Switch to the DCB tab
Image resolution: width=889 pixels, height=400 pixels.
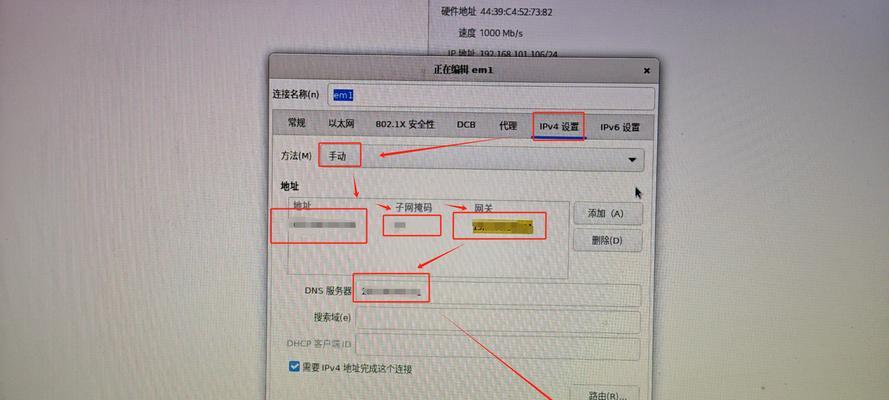point(466,124)
